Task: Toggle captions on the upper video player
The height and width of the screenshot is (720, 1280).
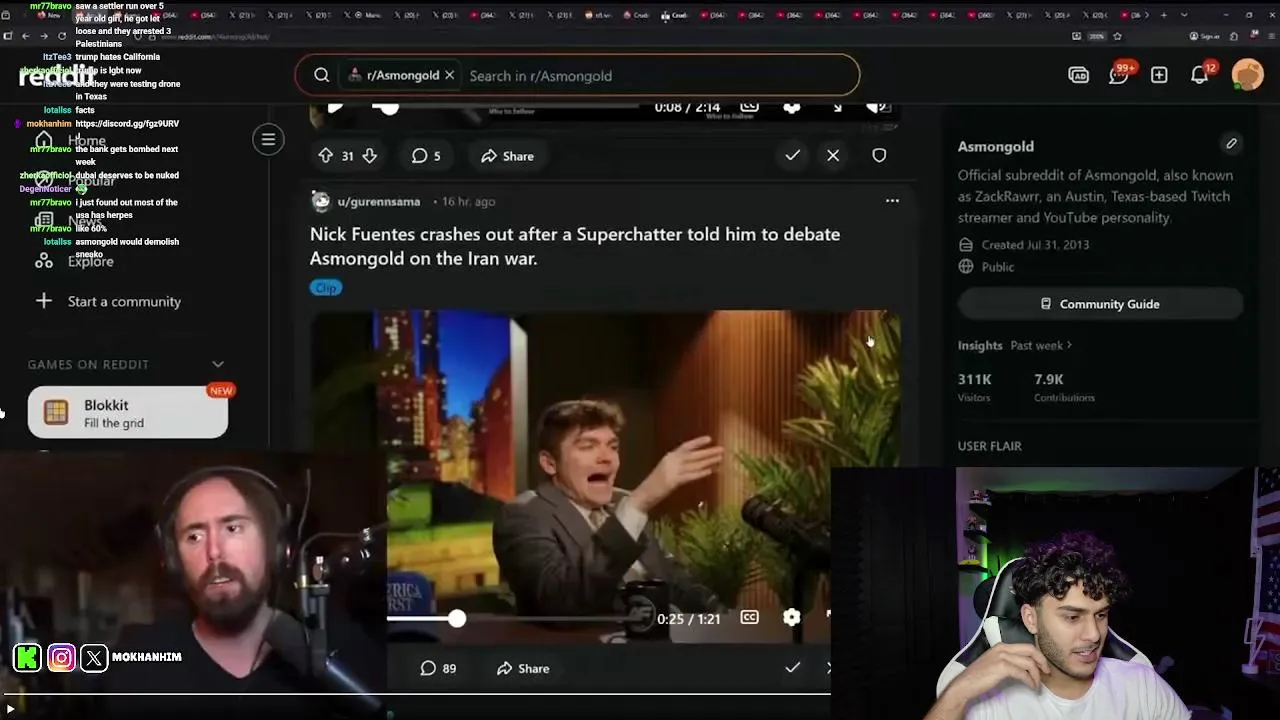Action: (749, 107)
